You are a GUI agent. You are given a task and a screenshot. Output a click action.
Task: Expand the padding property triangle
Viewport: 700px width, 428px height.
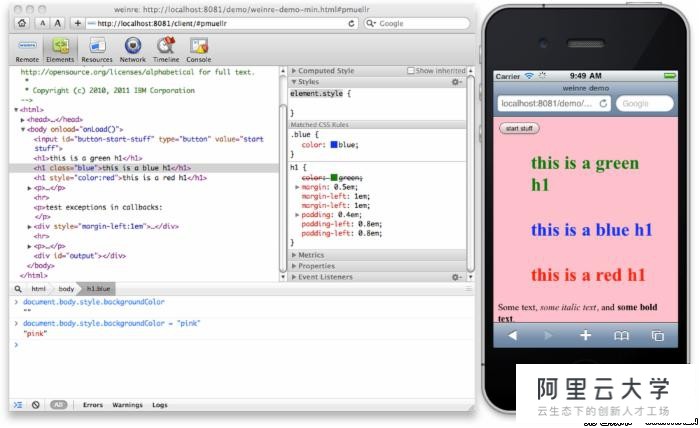[297, 215]
